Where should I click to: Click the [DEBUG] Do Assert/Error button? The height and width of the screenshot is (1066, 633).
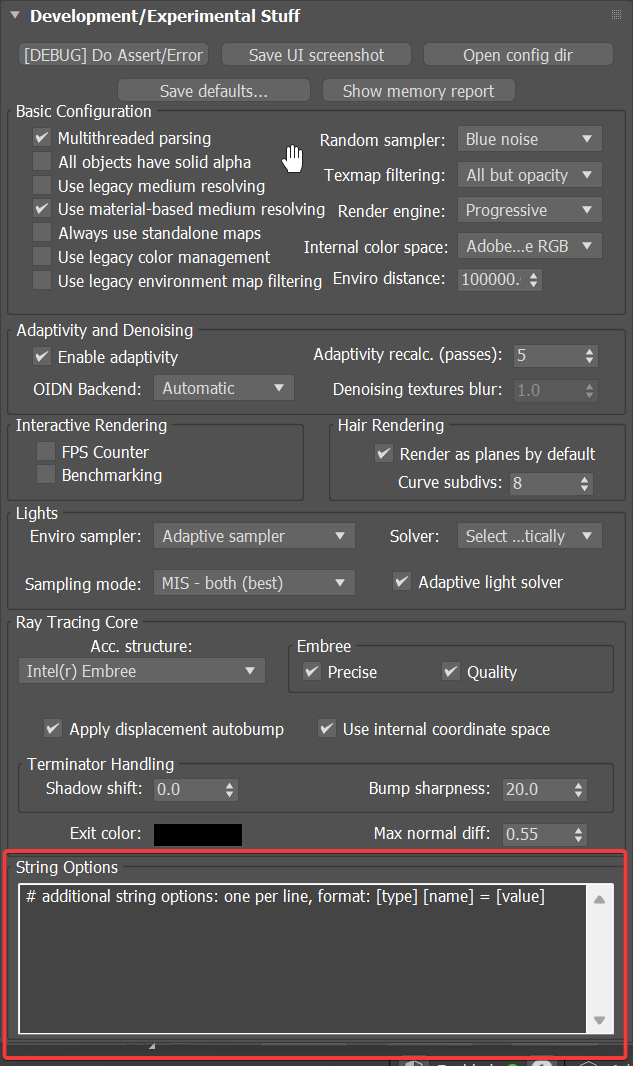click(113, 55)
